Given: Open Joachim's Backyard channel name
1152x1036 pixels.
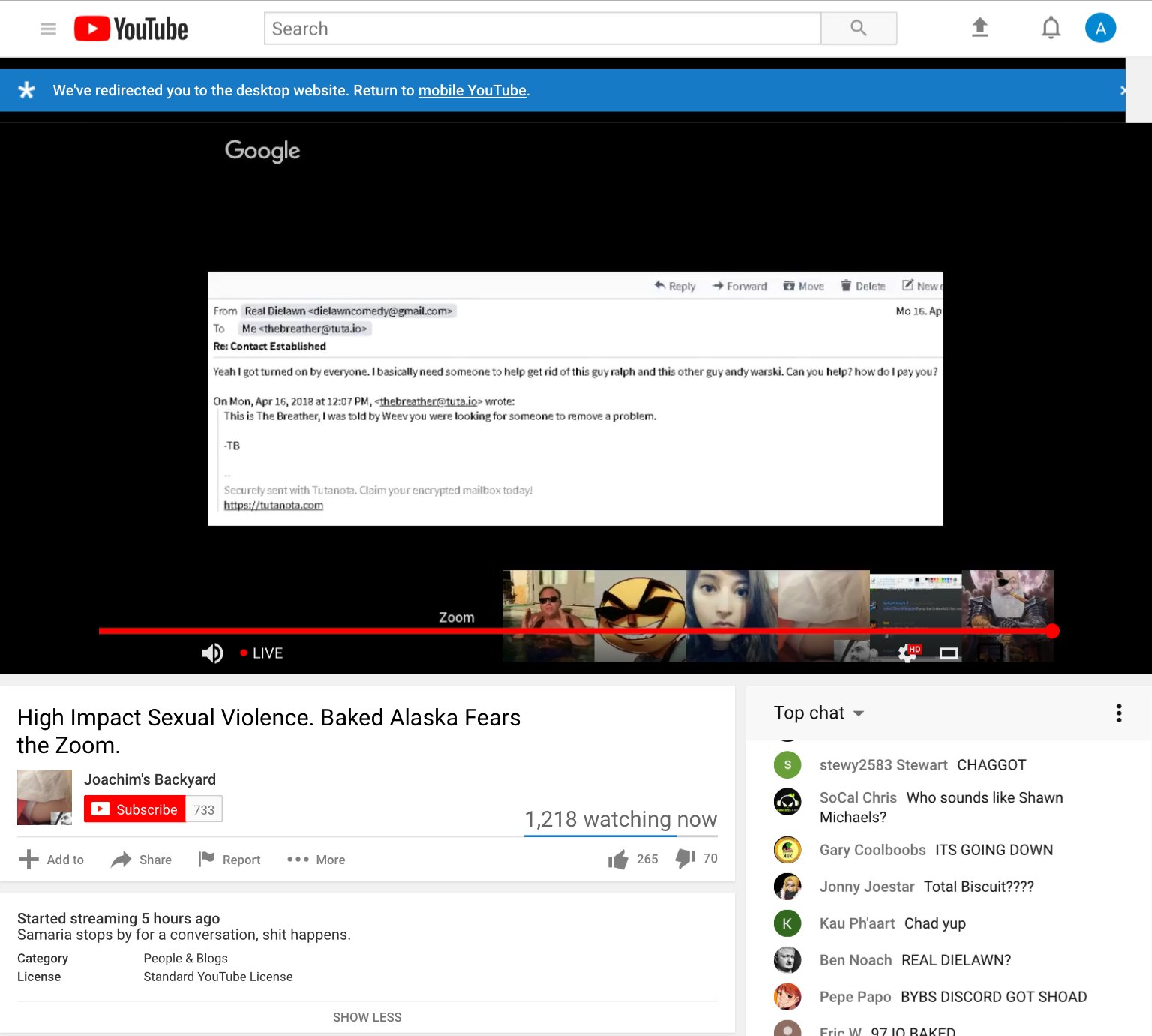Looking at the screenshot, I should coord(150,779).
